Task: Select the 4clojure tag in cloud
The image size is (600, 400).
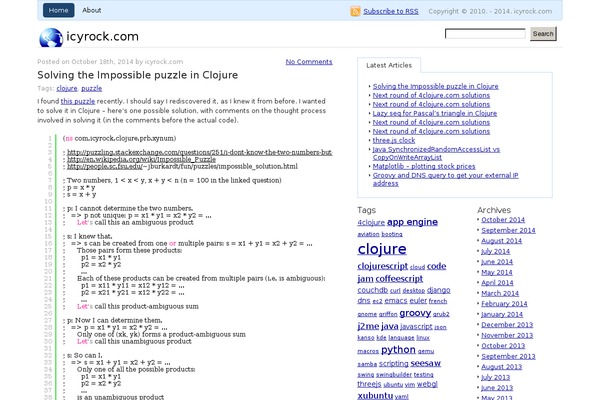Action: coord(371,222)
